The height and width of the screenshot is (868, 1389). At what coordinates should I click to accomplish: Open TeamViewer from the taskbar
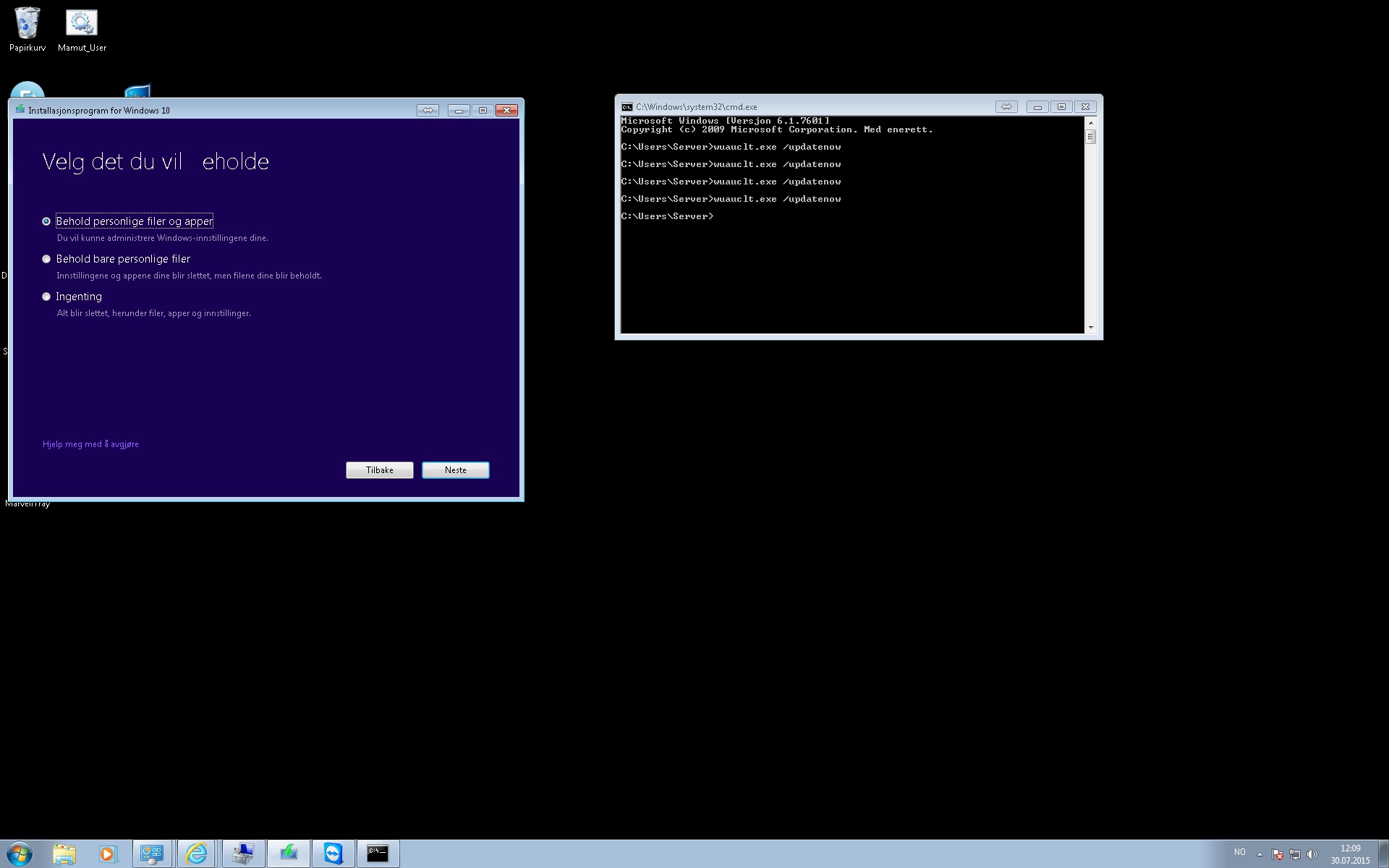tap(333, 854)
